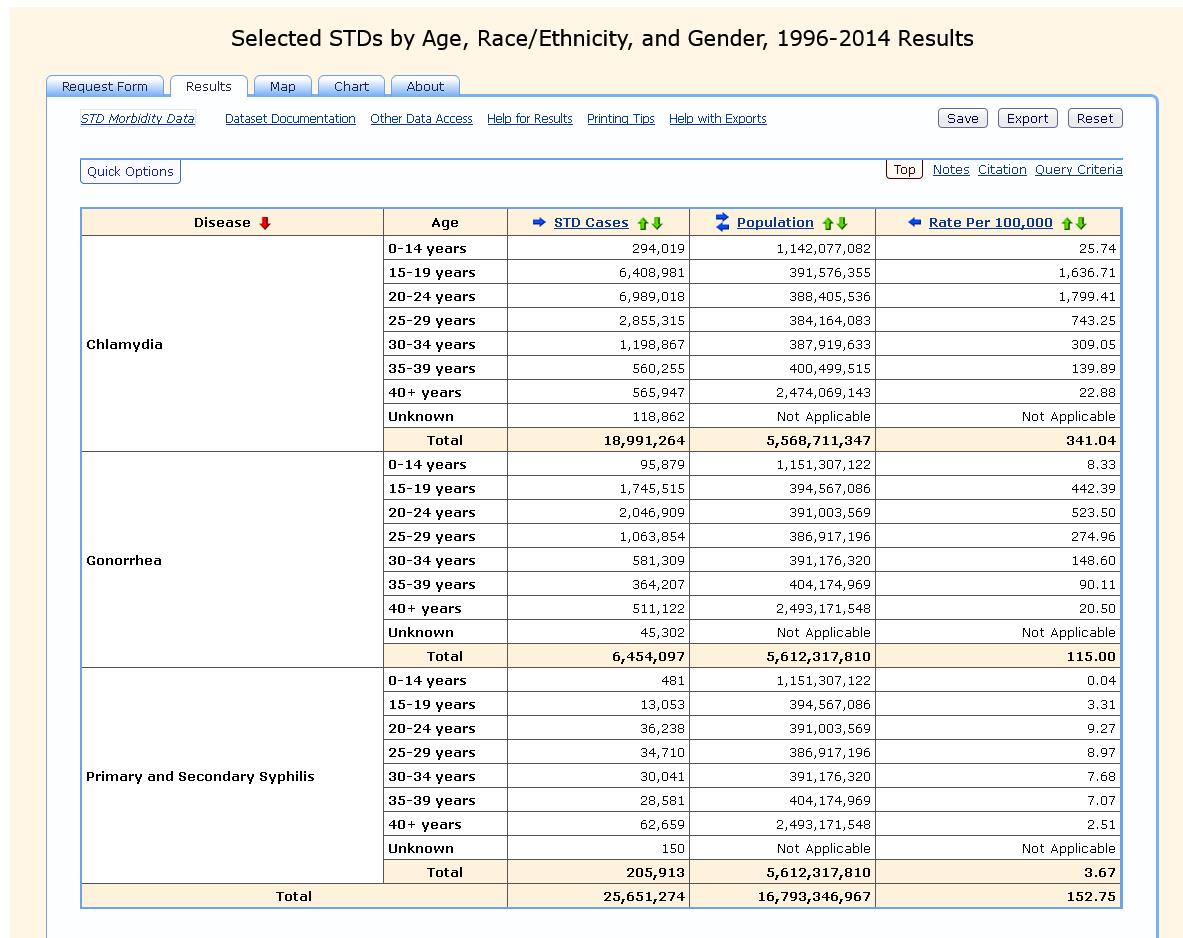1183x938 pixels.
Task: Hit the Reset button
Action: tap(1095, 118)
